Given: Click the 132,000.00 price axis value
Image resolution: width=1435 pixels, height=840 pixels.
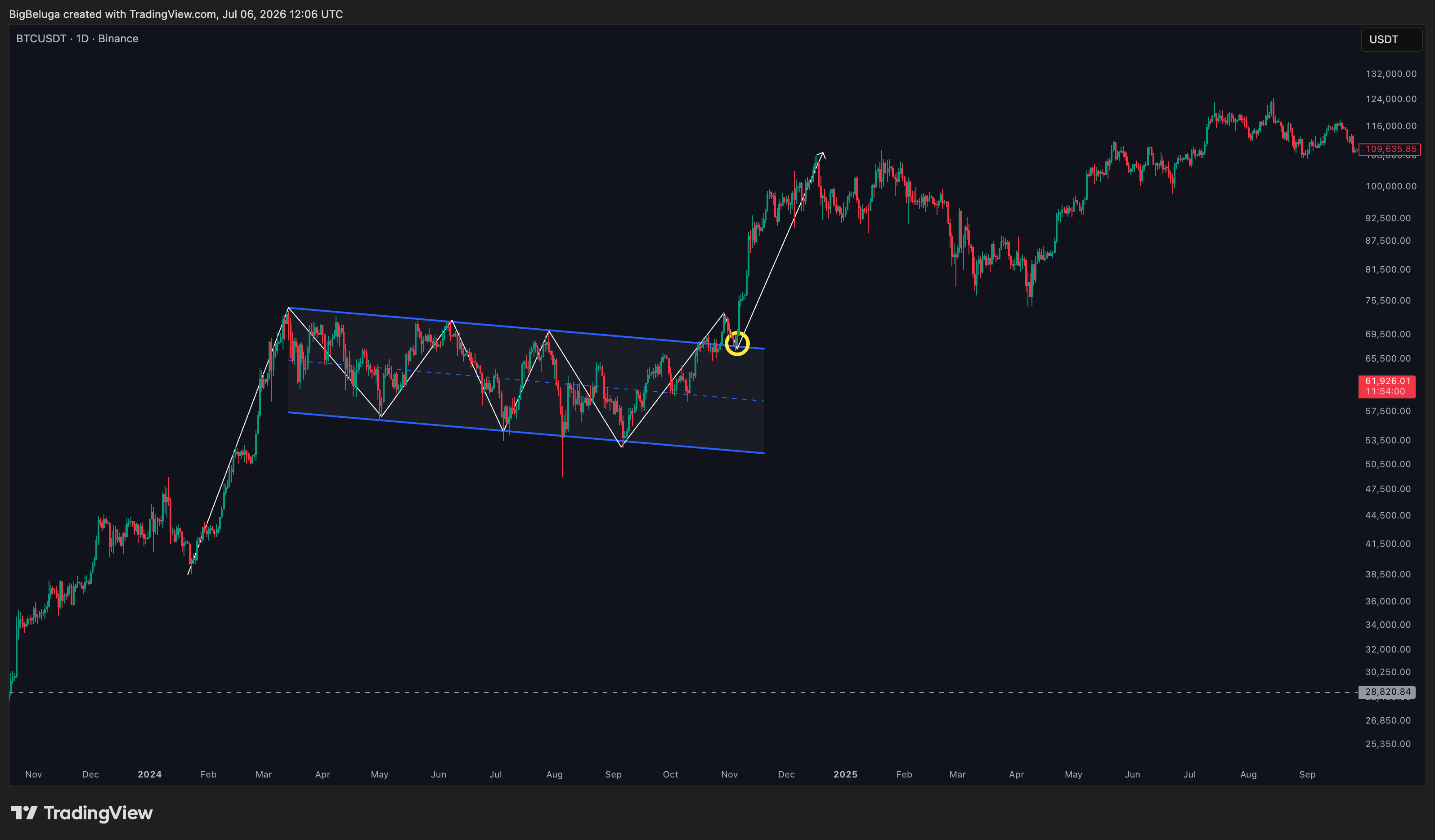Looking at the screenshot, I should (x=1390, y=74).
